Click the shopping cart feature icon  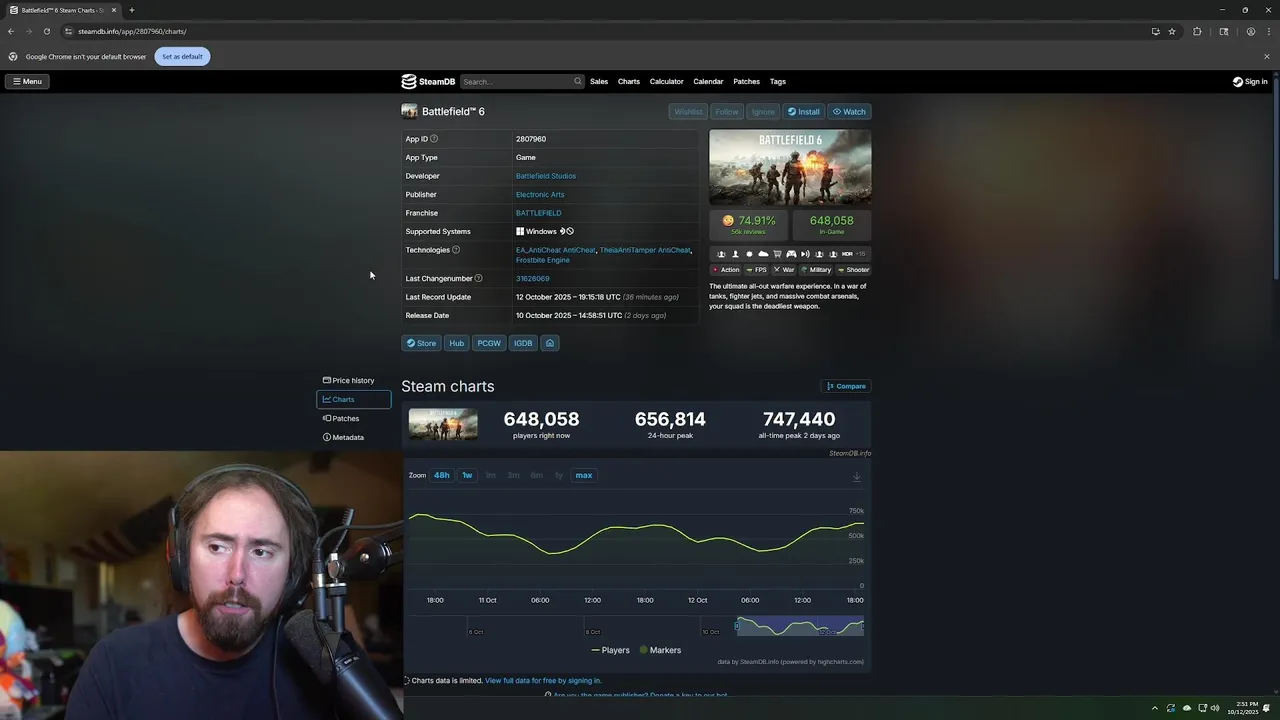[777, 254]
